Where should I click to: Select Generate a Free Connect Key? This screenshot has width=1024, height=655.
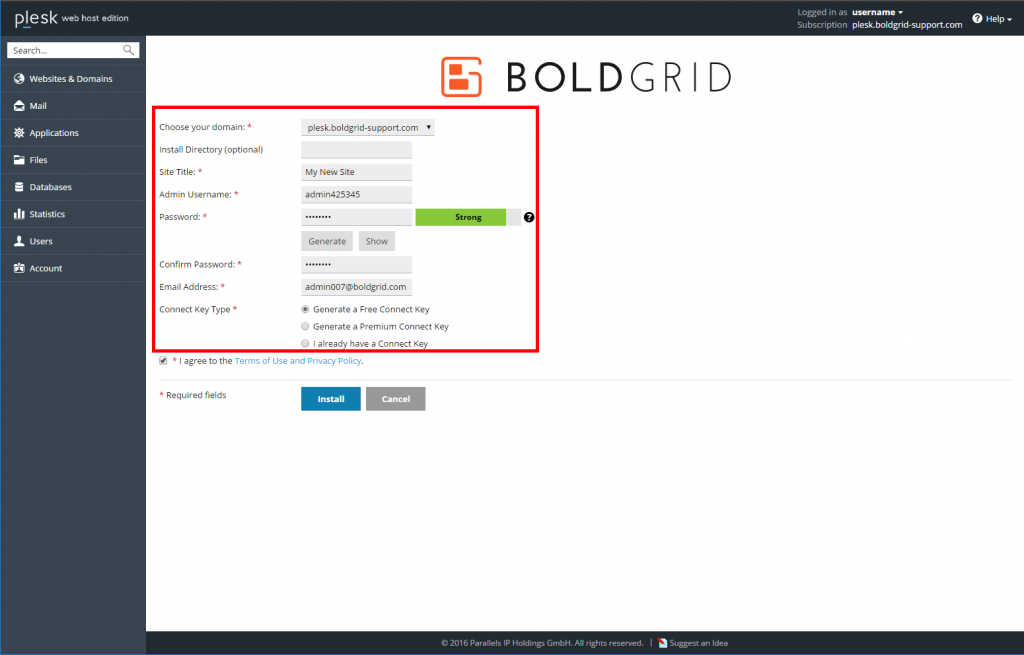pyautogui.click(x=305, y=309)
